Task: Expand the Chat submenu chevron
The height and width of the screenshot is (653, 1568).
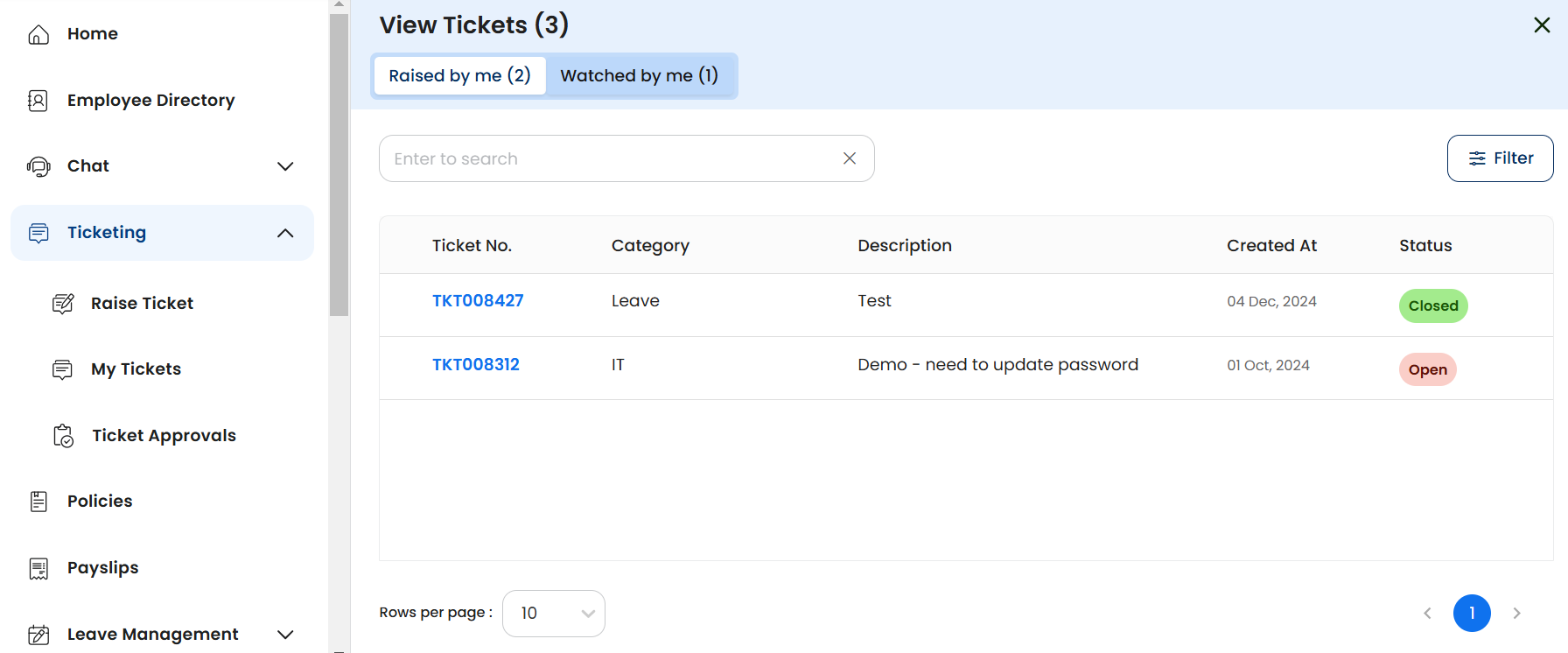Action: [x=285, y=166]
